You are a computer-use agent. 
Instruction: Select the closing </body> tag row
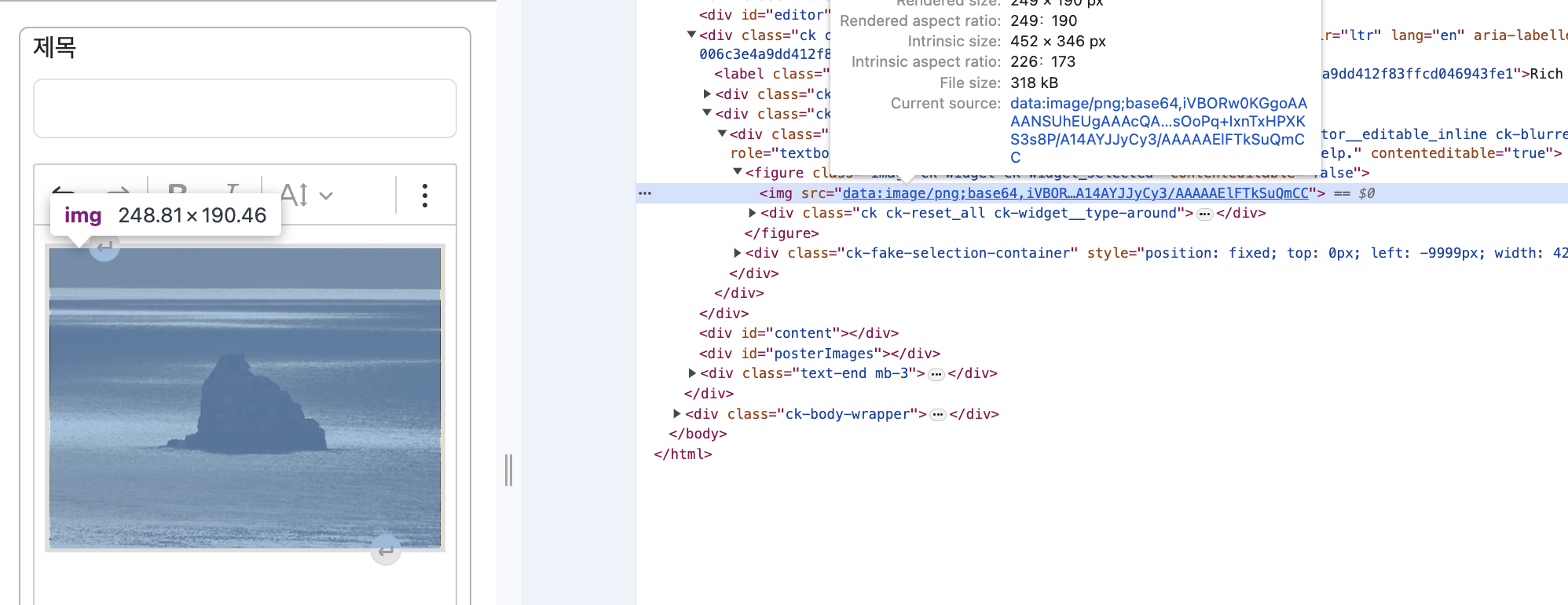click(698, 434)
